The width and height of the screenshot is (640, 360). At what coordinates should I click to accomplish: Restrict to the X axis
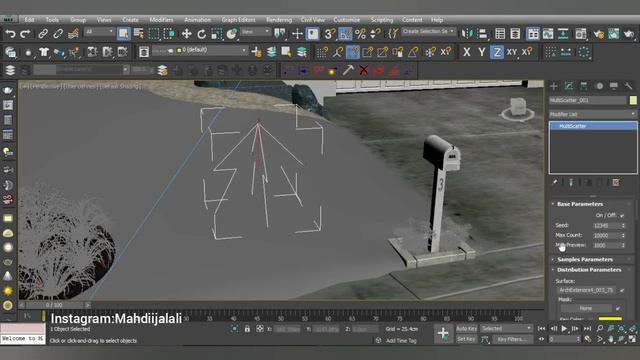pos(467,52)
